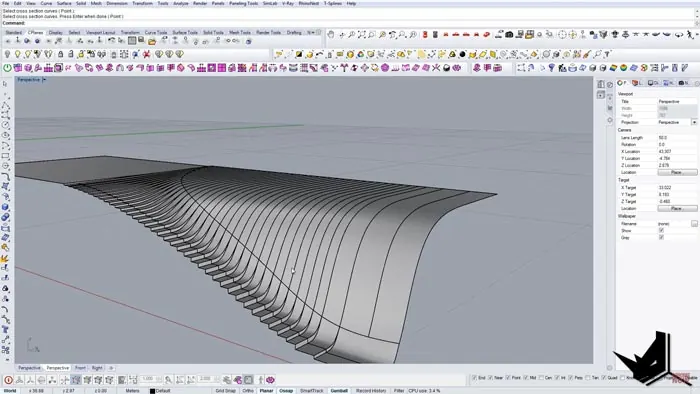Open the Perspective viewport title menu arrow
The image size is (700, 394).
coord(44,79)
